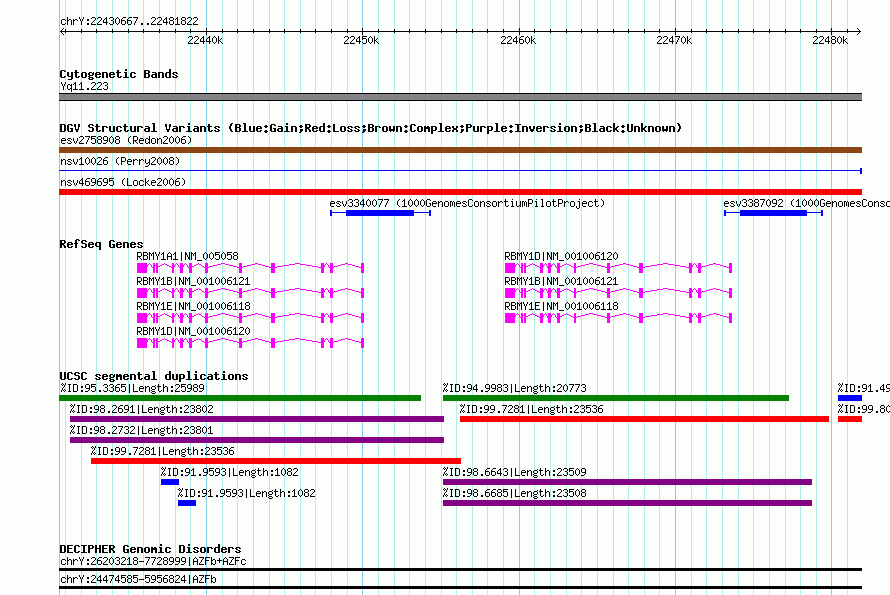The width and height of the screenshot is (890, 595).
Task: Click the %ID:98.6643|Length:23509 duplication label
Action: tap(515, 472)
